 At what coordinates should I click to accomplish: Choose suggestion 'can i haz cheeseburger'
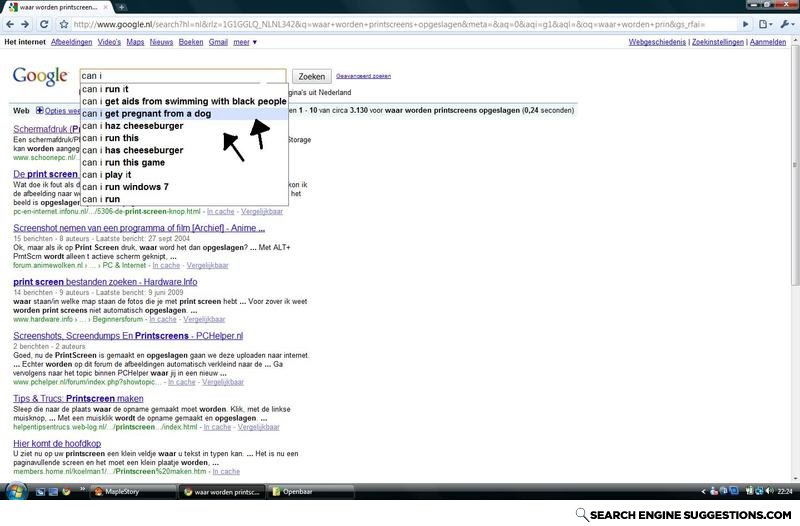pyautogui.click(x=184, y=126)
